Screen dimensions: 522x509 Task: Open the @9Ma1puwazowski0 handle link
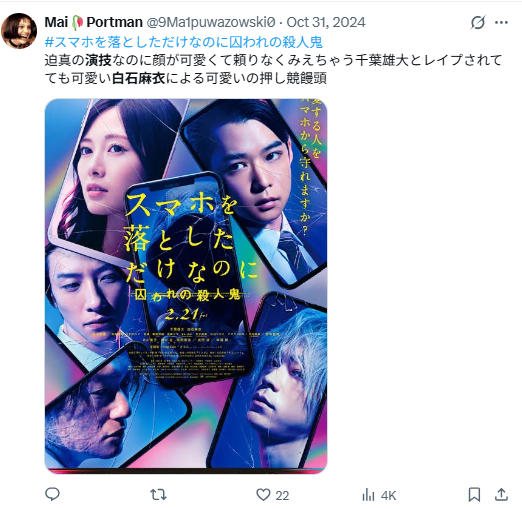click(211, 22)
